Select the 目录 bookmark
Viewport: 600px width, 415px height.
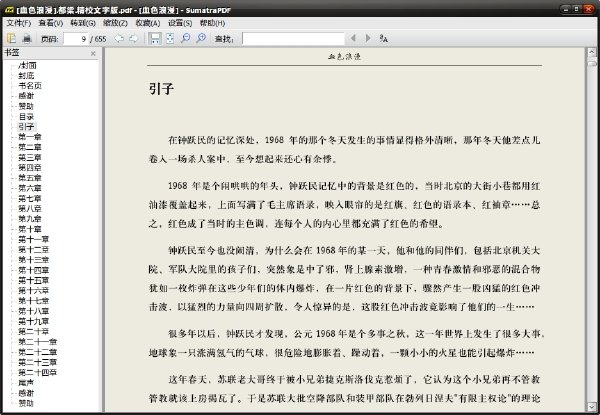point(26,117)
